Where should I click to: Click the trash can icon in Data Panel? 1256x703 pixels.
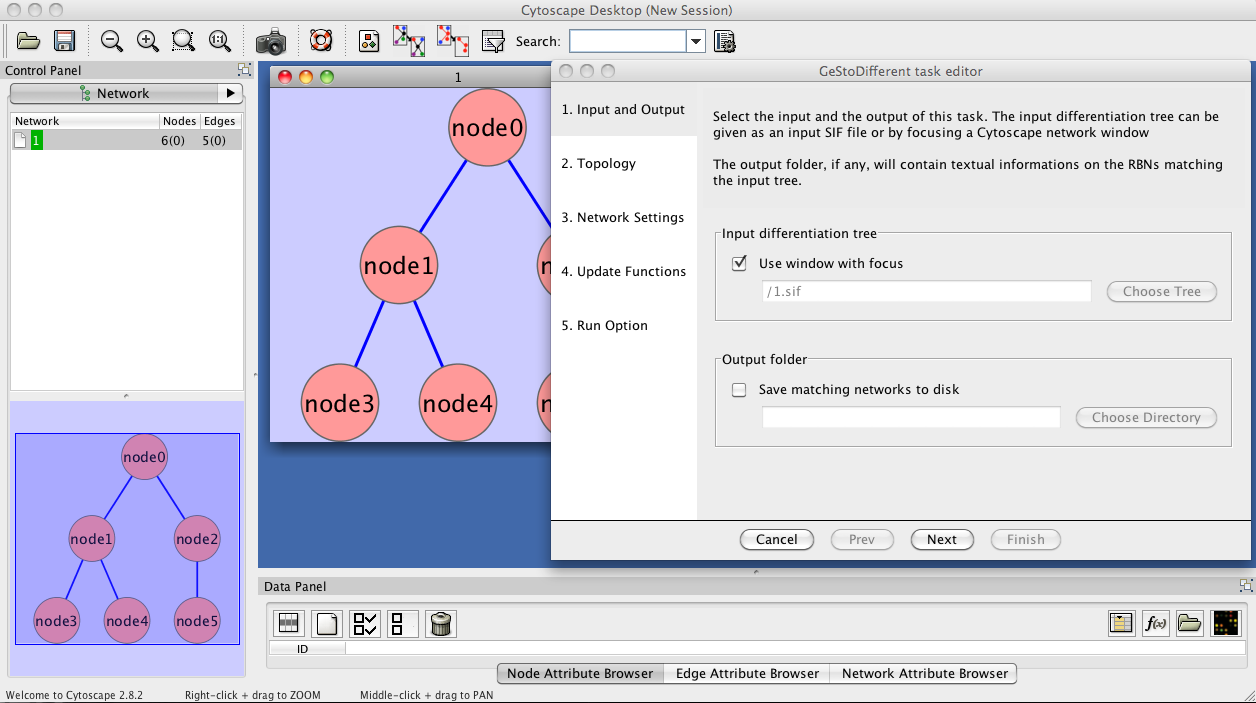click(441, 624)
